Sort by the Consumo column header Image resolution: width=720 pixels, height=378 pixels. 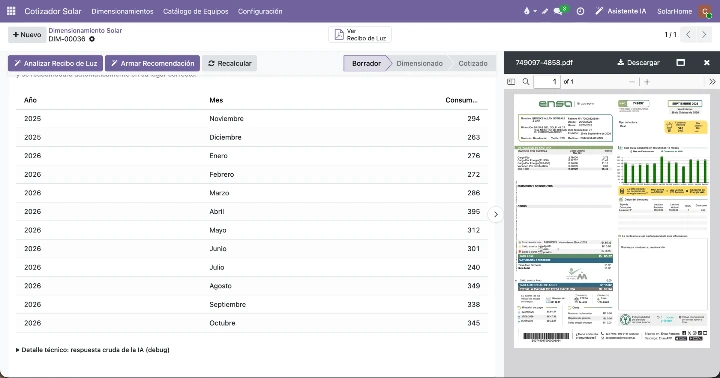coord(461,100)
